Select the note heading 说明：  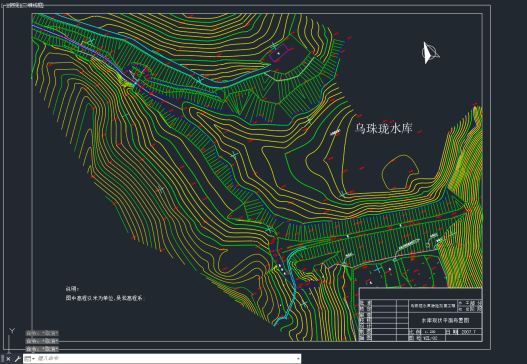tap(72, 289)
